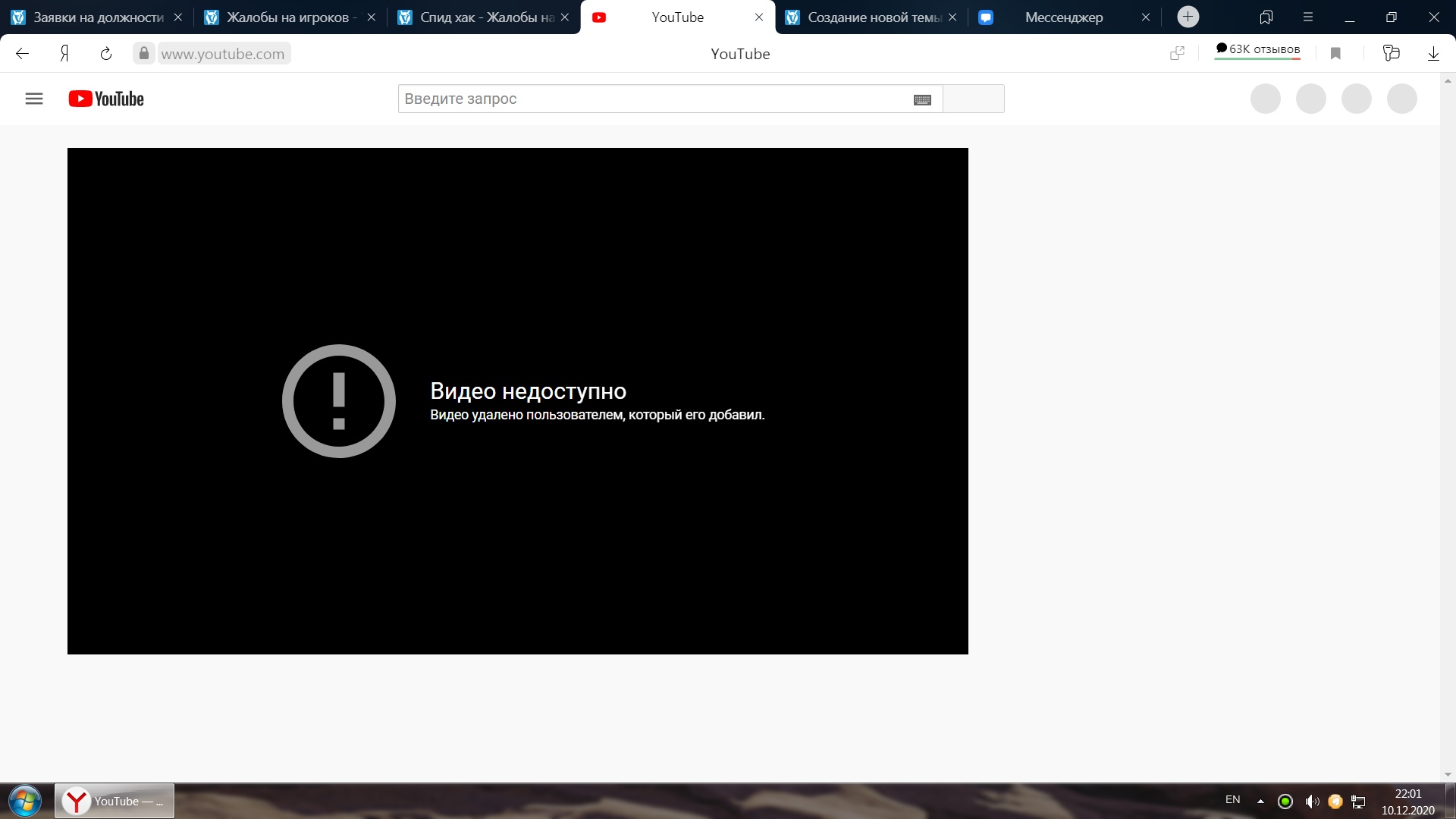Click the Мессенджер browser tab
This screenshot has height=819, width=1456.
pos(1063,17)
